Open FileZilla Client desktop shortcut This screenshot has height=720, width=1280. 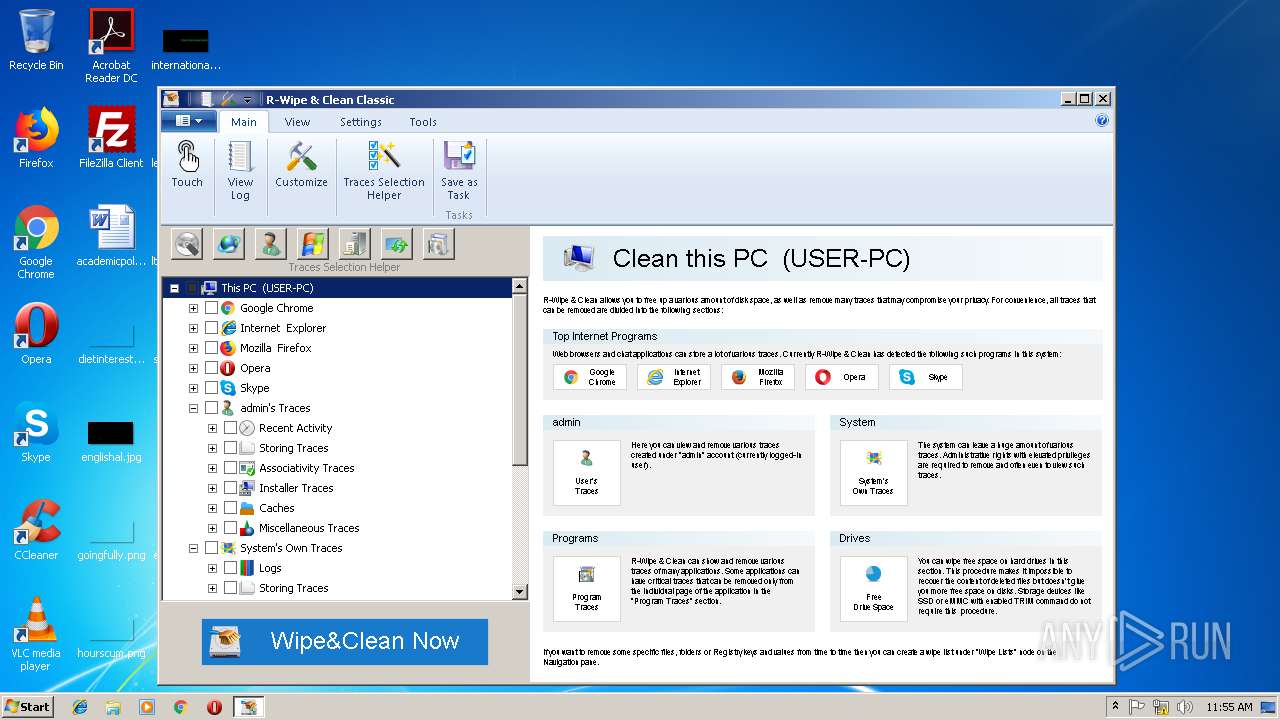click(x=112, y=138)
